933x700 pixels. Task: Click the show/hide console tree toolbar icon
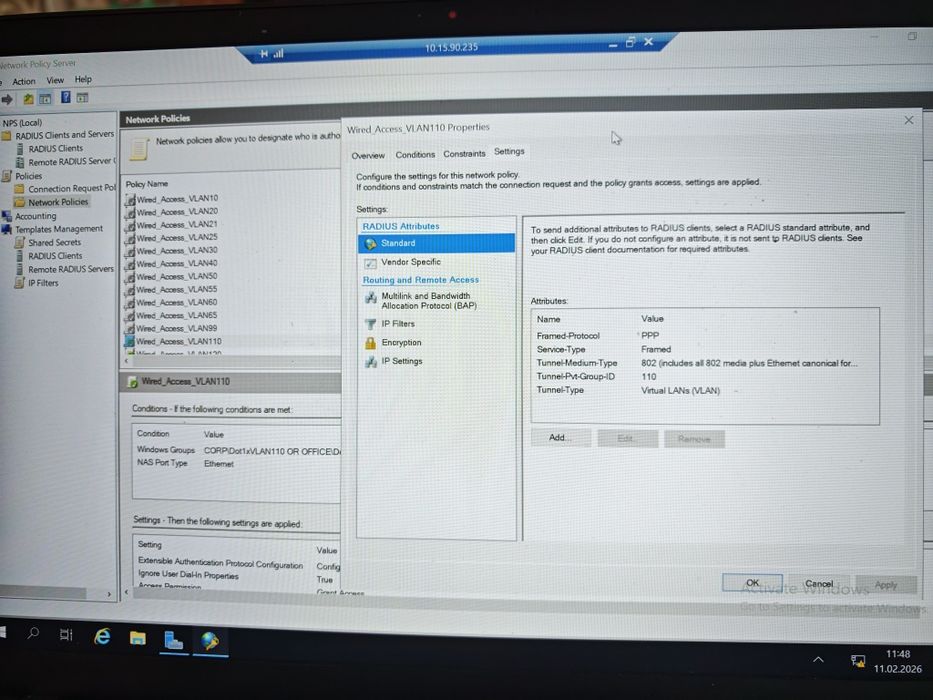coord(45,99)
